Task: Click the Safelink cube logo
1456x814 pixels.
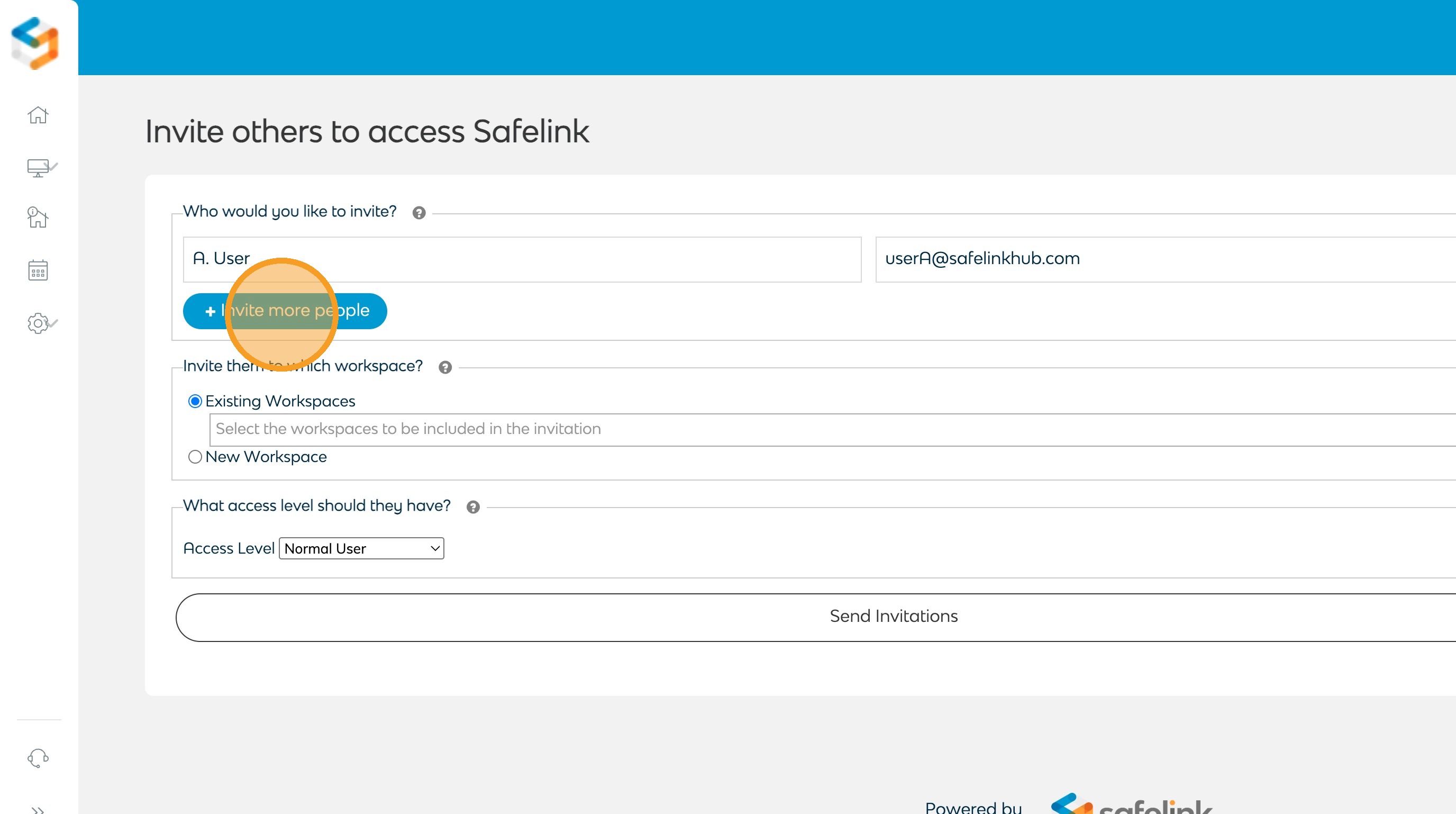Action: click(x=35, y=43)
